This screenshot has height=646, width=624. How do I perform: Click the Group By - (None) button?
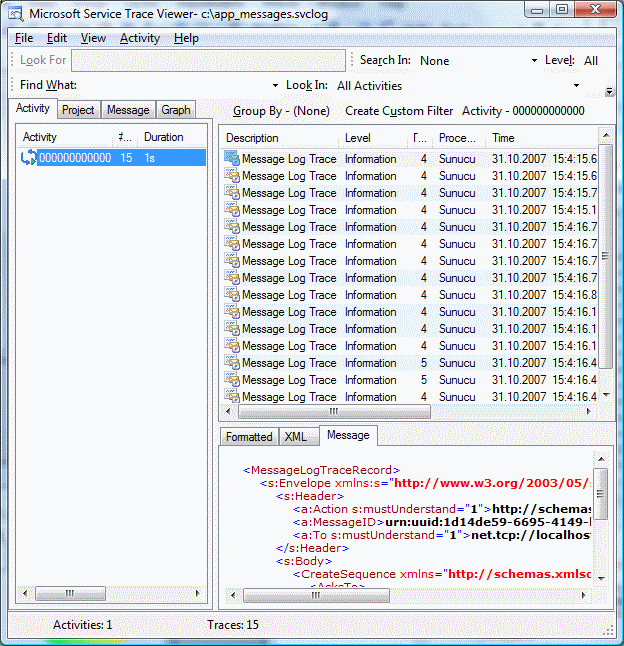tap(281, 111)
